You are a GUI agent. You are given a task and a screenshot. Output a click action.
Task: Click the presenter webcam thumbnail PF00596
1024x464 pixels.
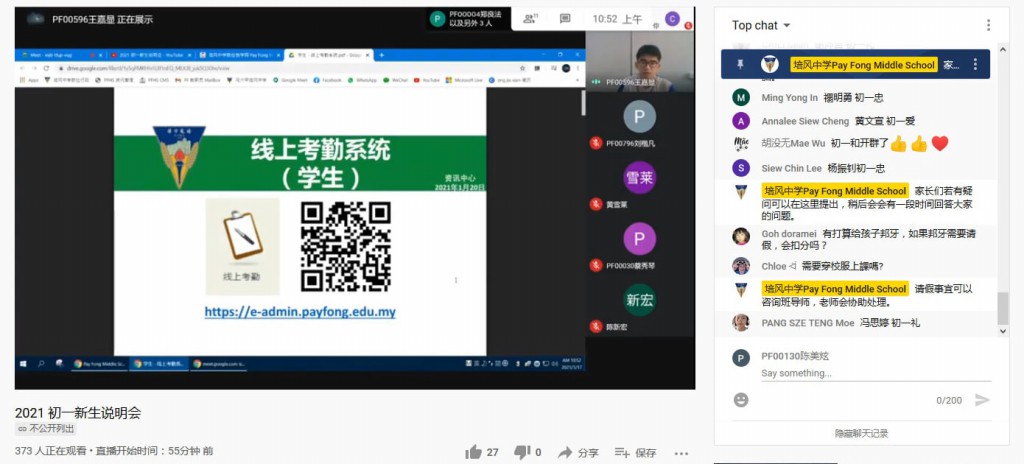pos(640,60)
